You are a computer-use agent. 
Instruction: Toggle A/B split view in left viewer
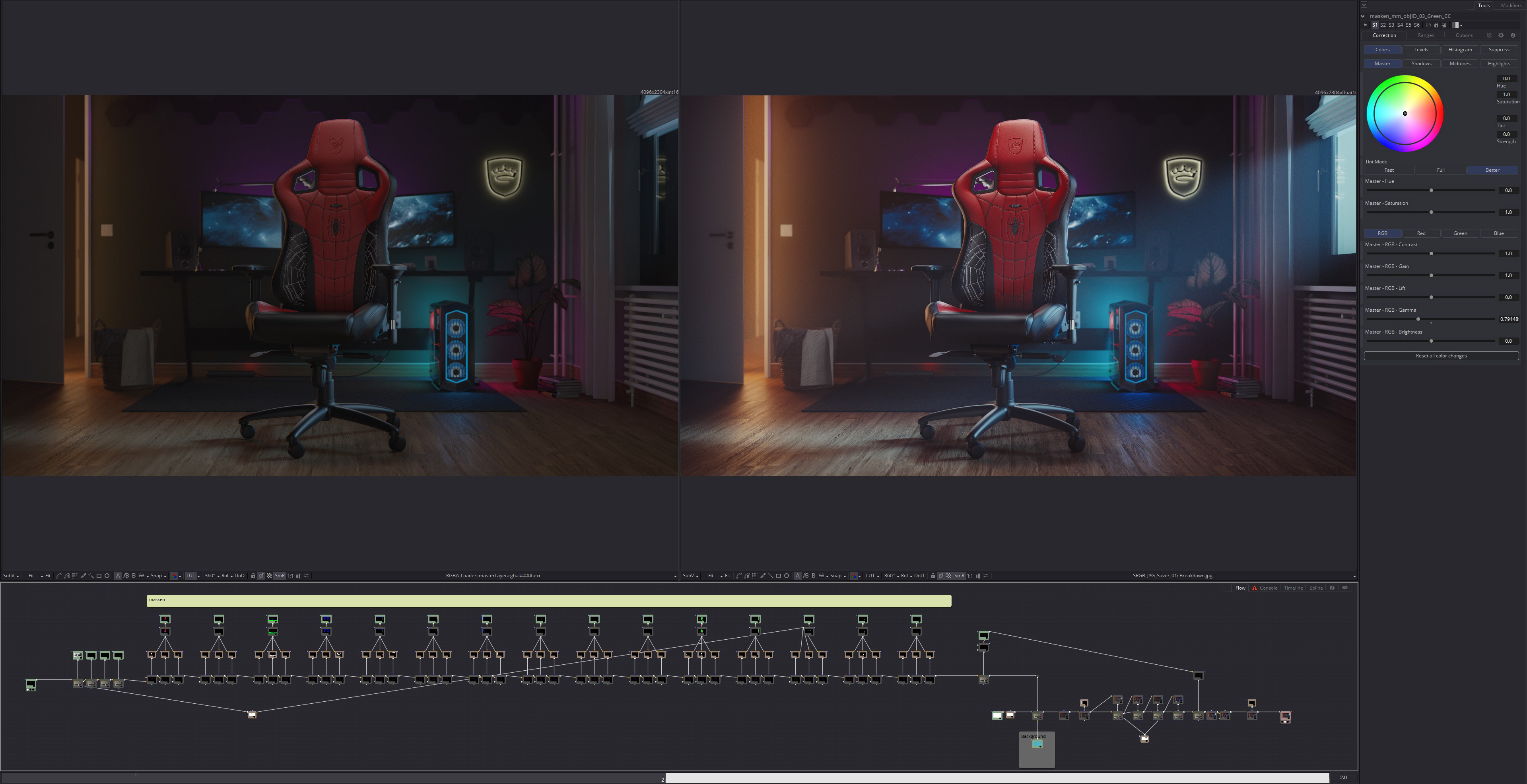[126, 575]
